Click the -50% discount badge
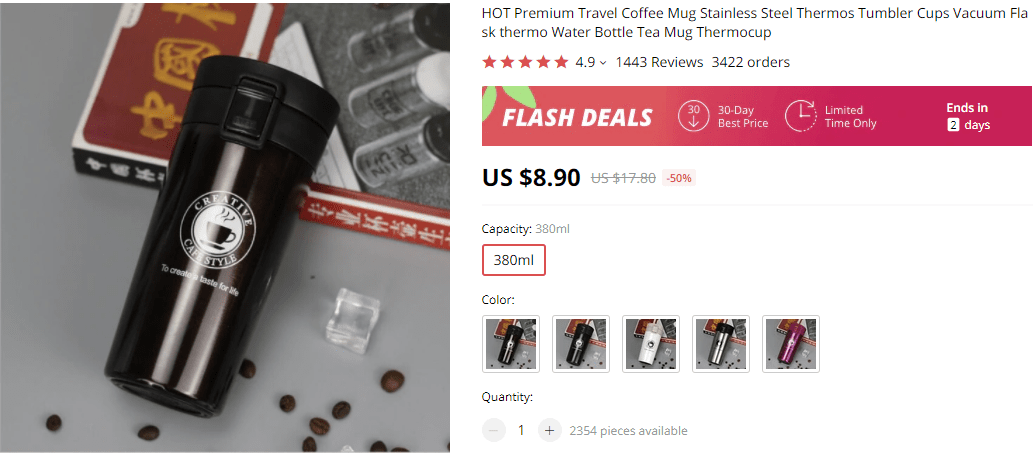 point(678,178)
